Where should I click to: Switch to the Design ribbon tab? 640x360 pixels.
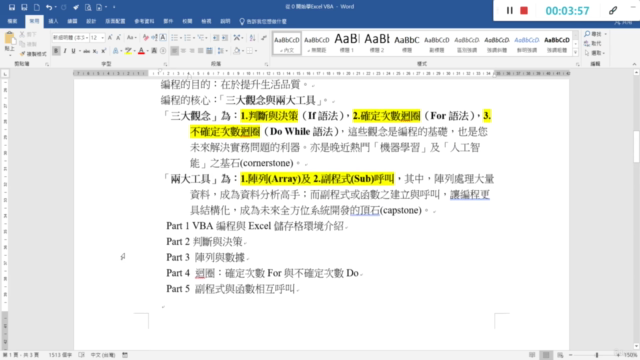point(91,21)
